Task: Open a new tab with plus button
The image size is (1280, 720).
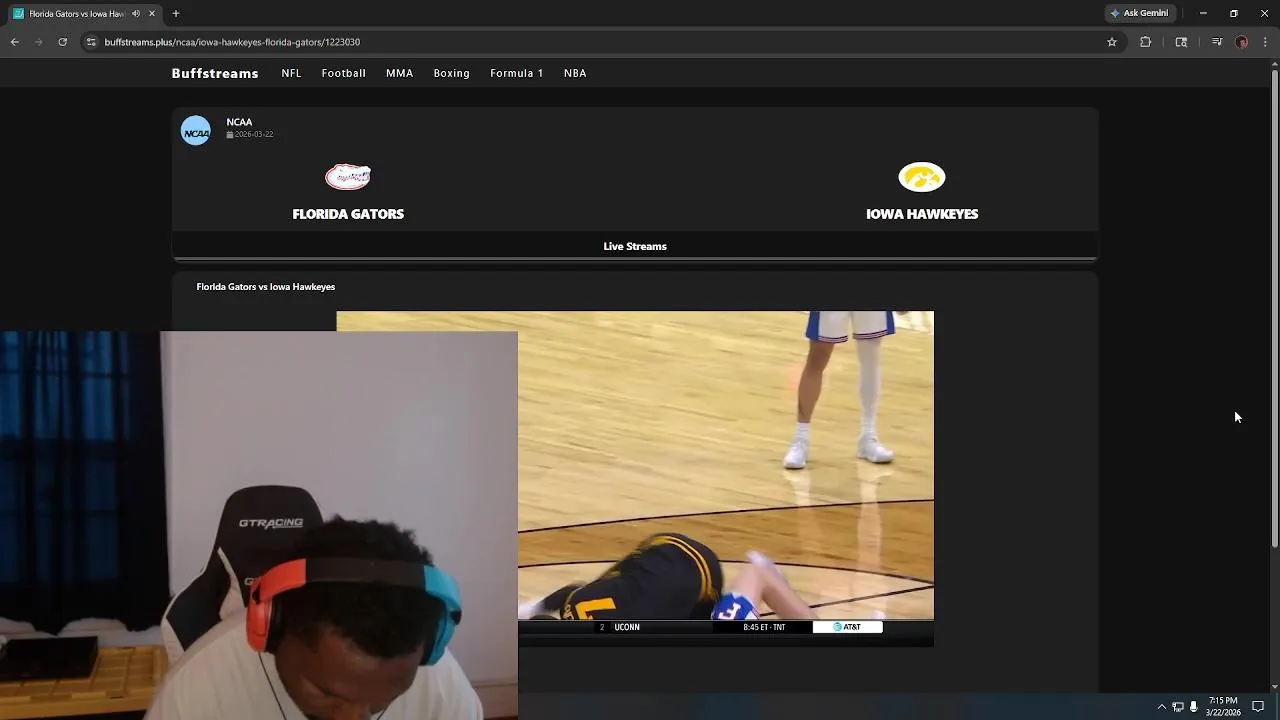Action: (x=176, y=14)
